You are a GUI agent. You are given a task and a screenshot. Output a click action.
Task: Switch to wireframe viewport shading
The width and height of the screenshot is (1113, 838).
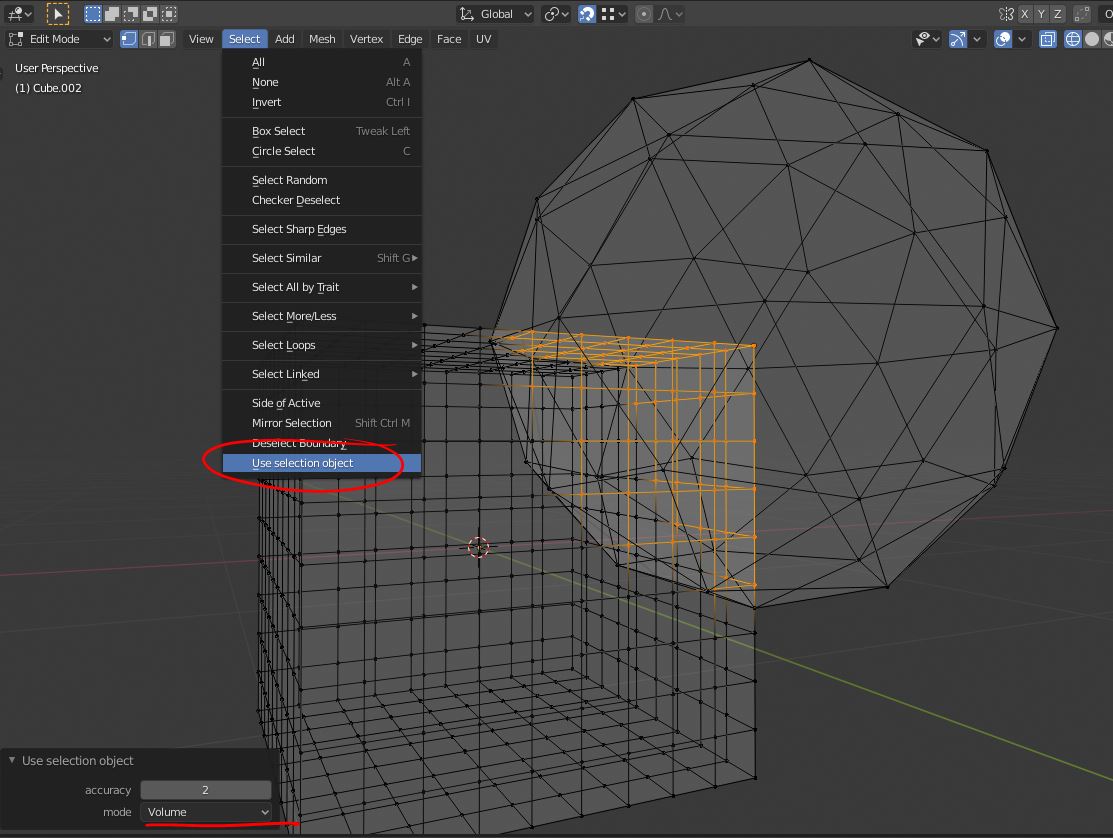point(1073,39)
